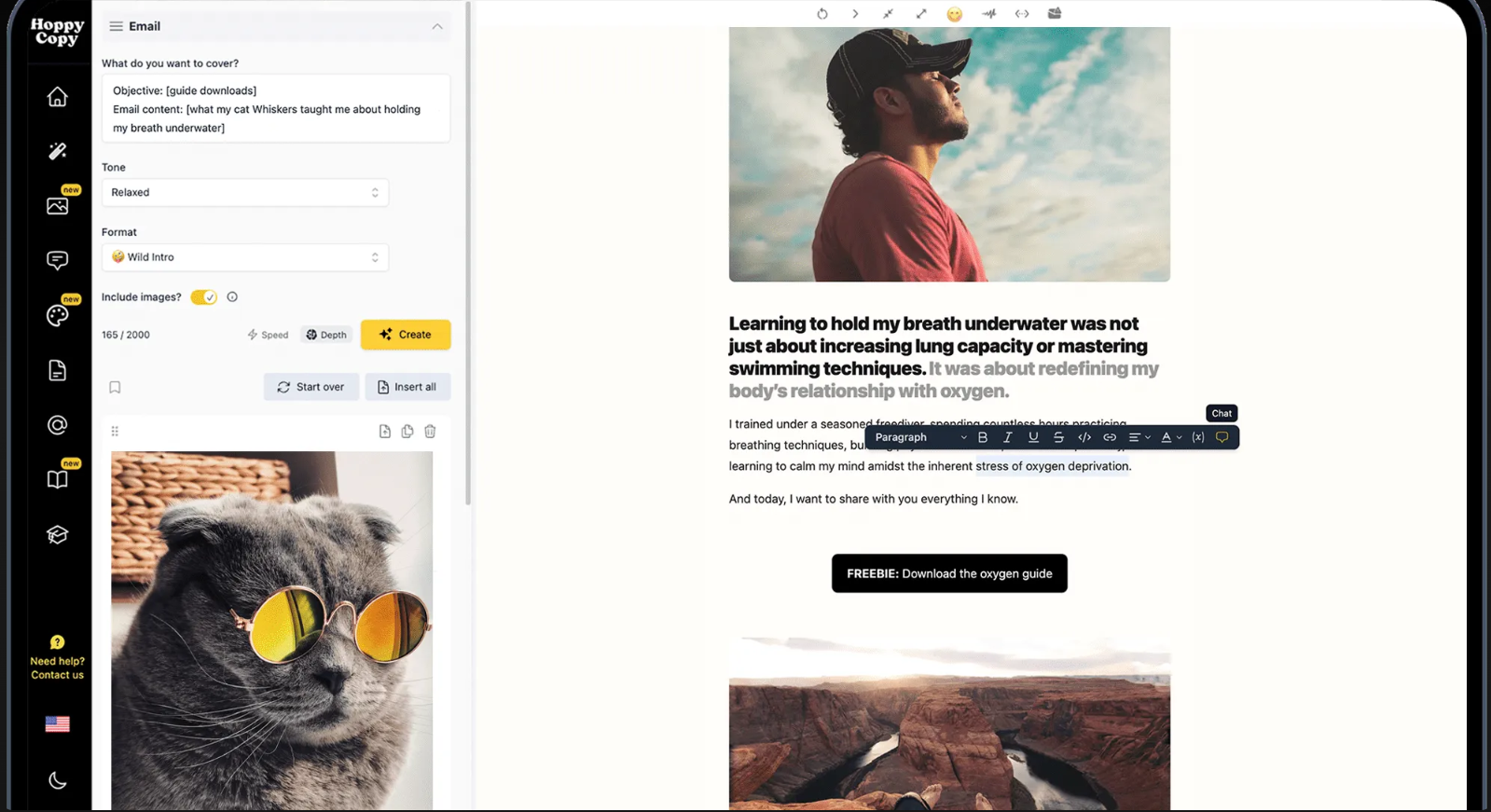The image size is (1491, 812).
Task: Copy generated result with duplicate icon
Action: tap(407, 432)
